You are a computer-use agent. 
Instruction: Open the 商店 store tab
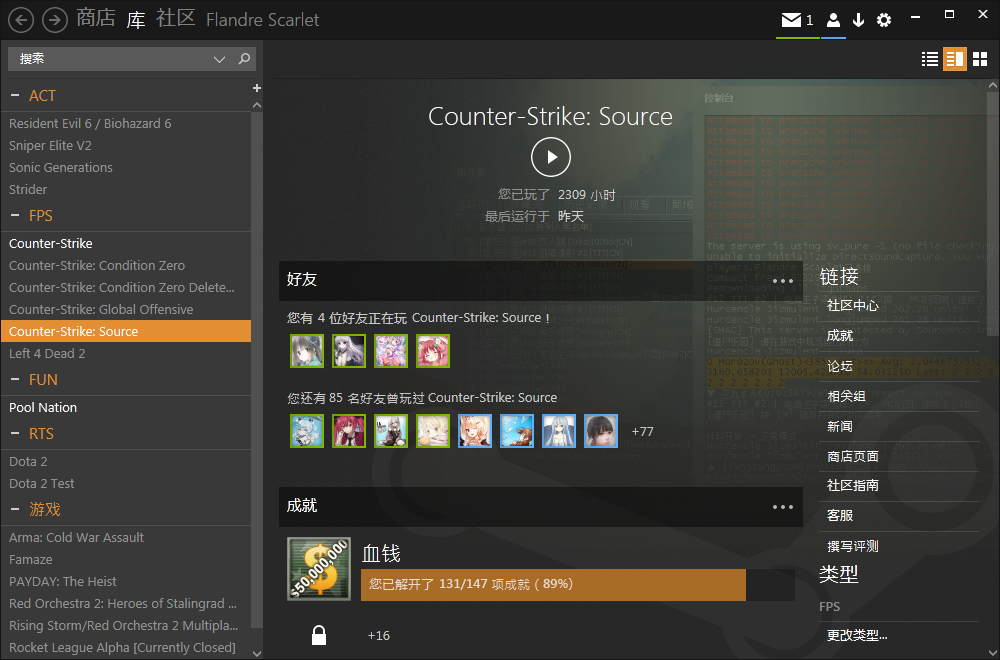coord(96,18)
